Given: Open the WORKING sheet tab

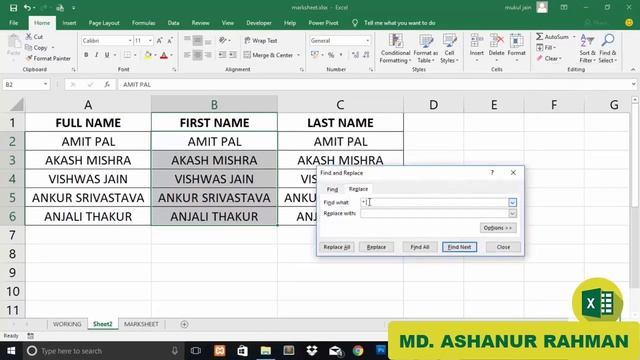Looking at the screenshot, I should 67,324.
